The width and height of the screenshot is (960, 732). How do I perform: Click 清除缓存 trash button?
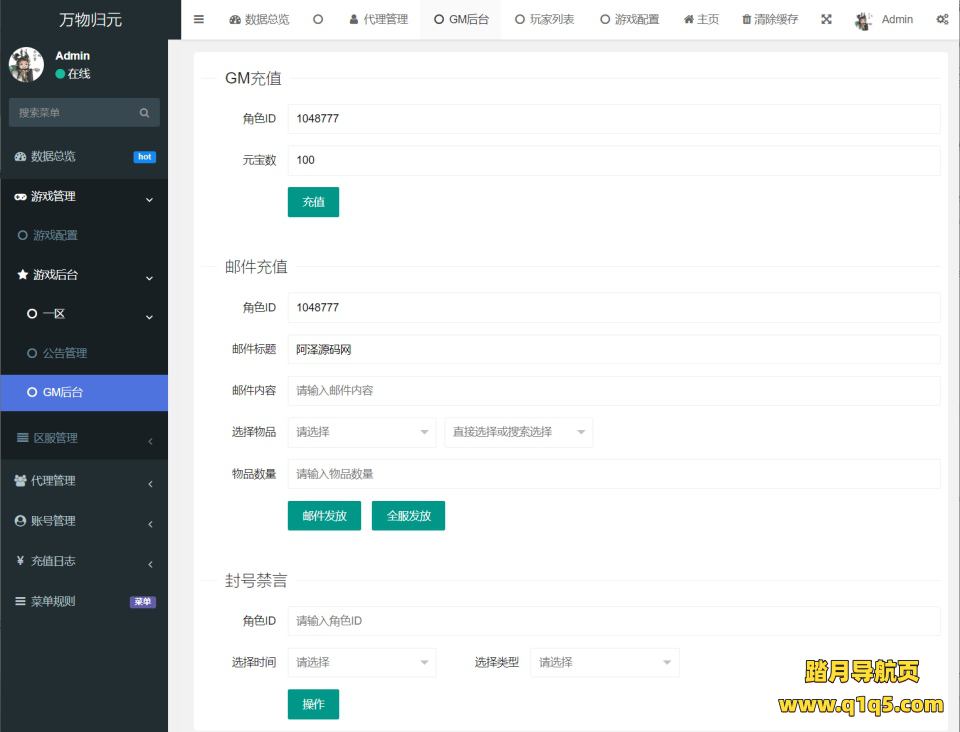point(770,19)
